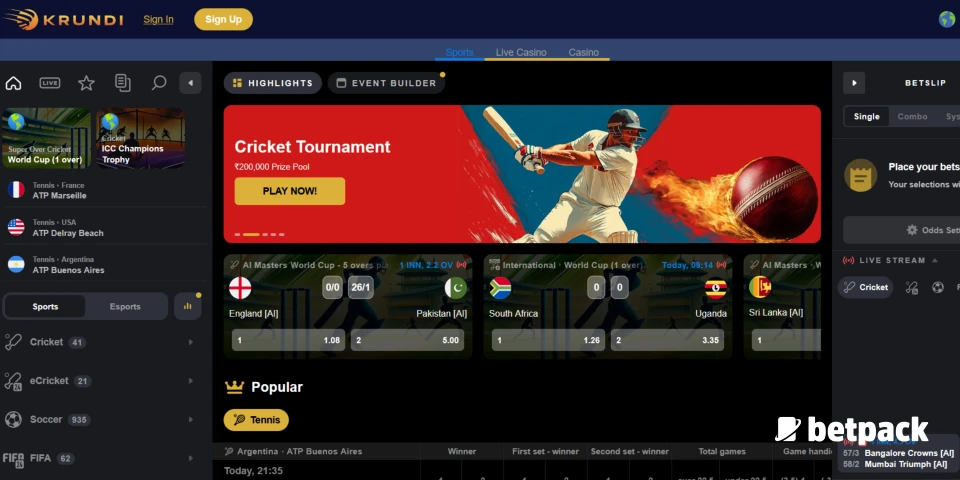
Task: Click the globe language icon in the header
Action: [947, 19]
